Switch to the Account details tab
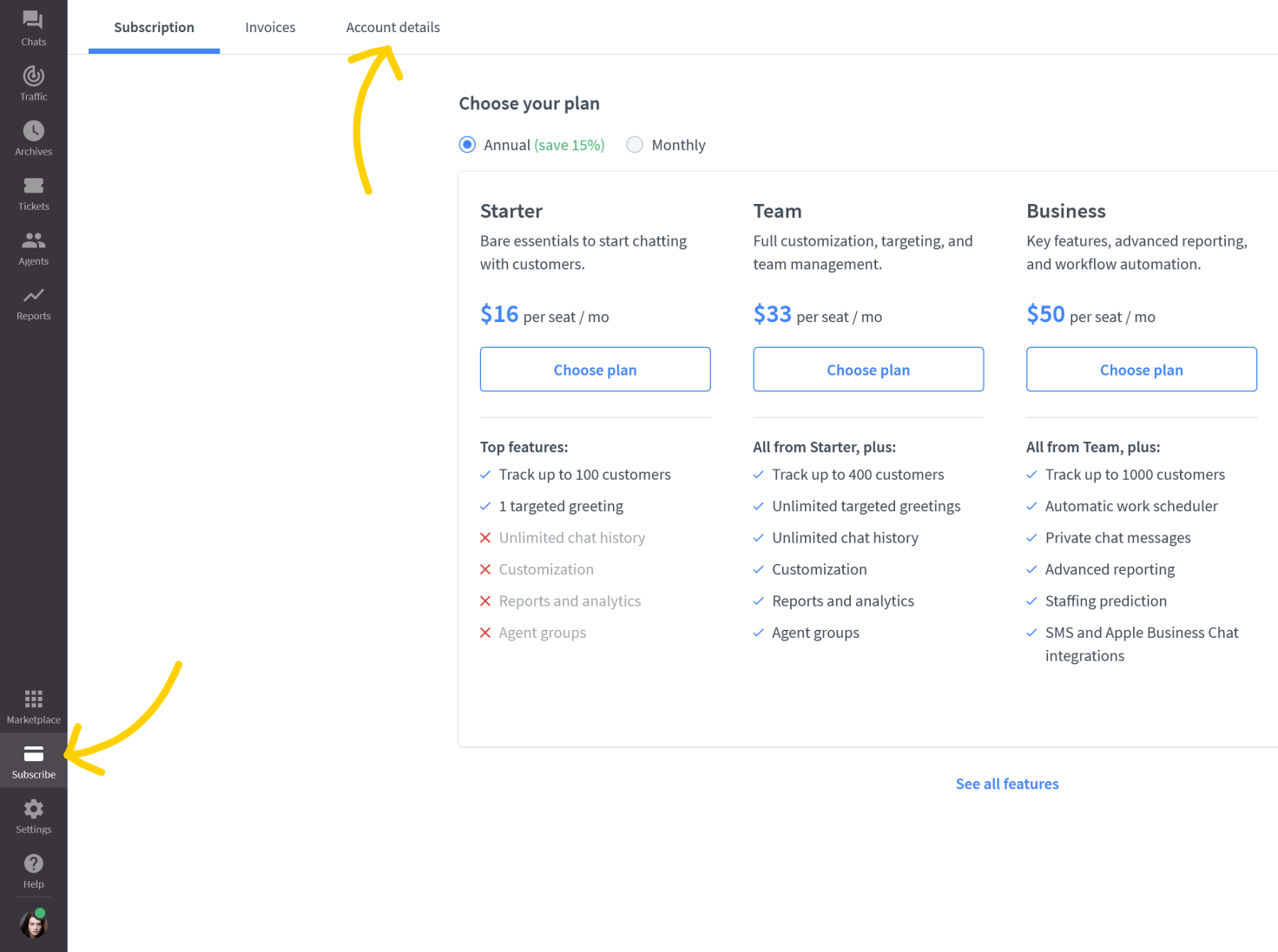This screenshot has width=1278, height=952. 392,27
